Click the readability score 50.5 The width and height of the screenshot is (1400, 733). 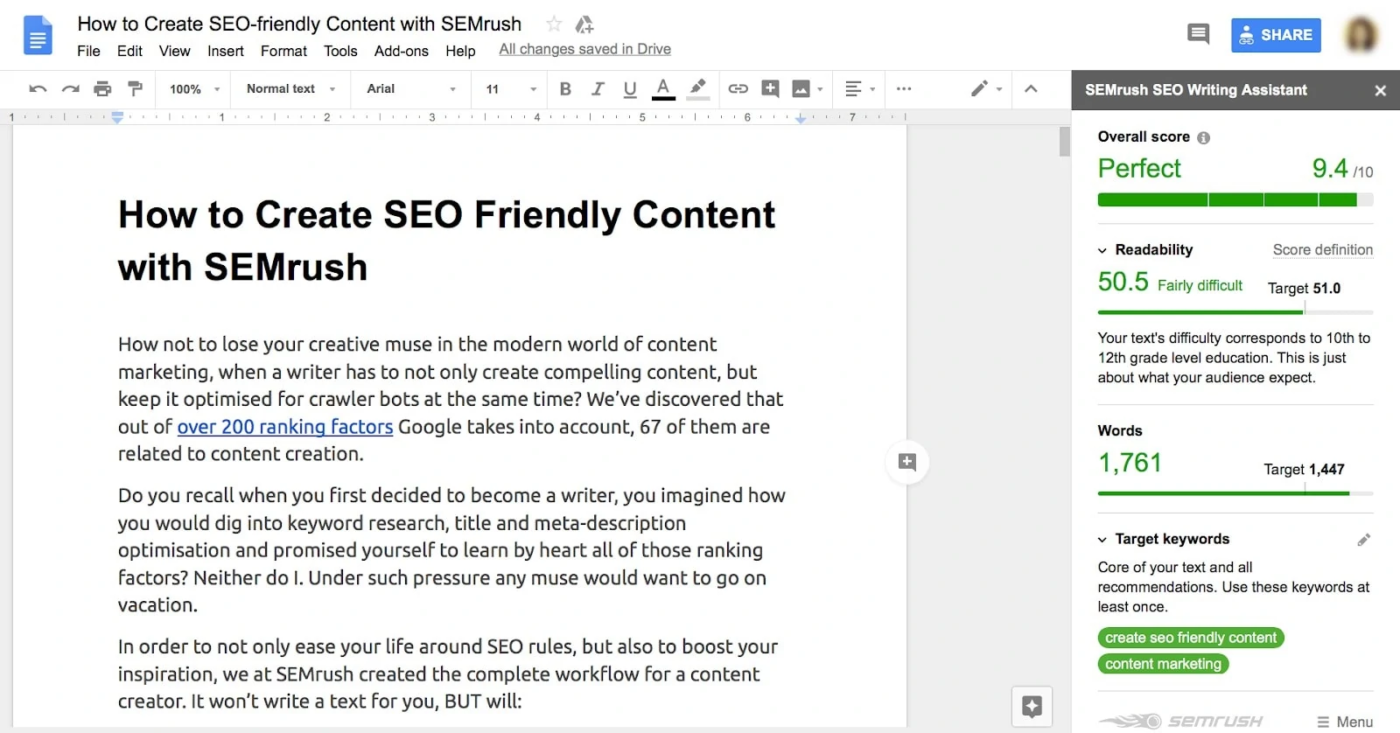[1123, 282]
